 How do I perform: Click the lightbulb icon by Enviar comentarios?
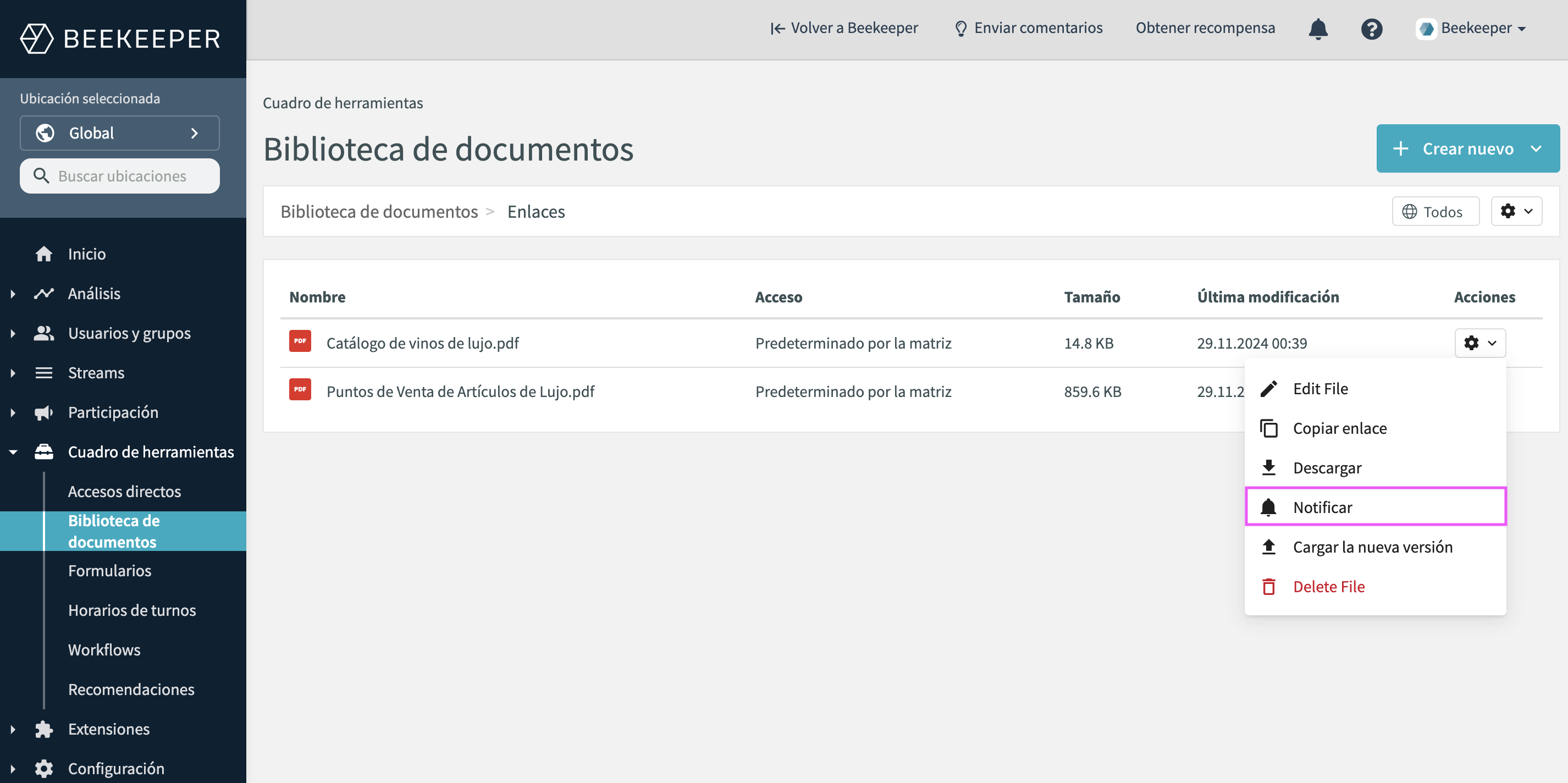click(x=960, y=29)
